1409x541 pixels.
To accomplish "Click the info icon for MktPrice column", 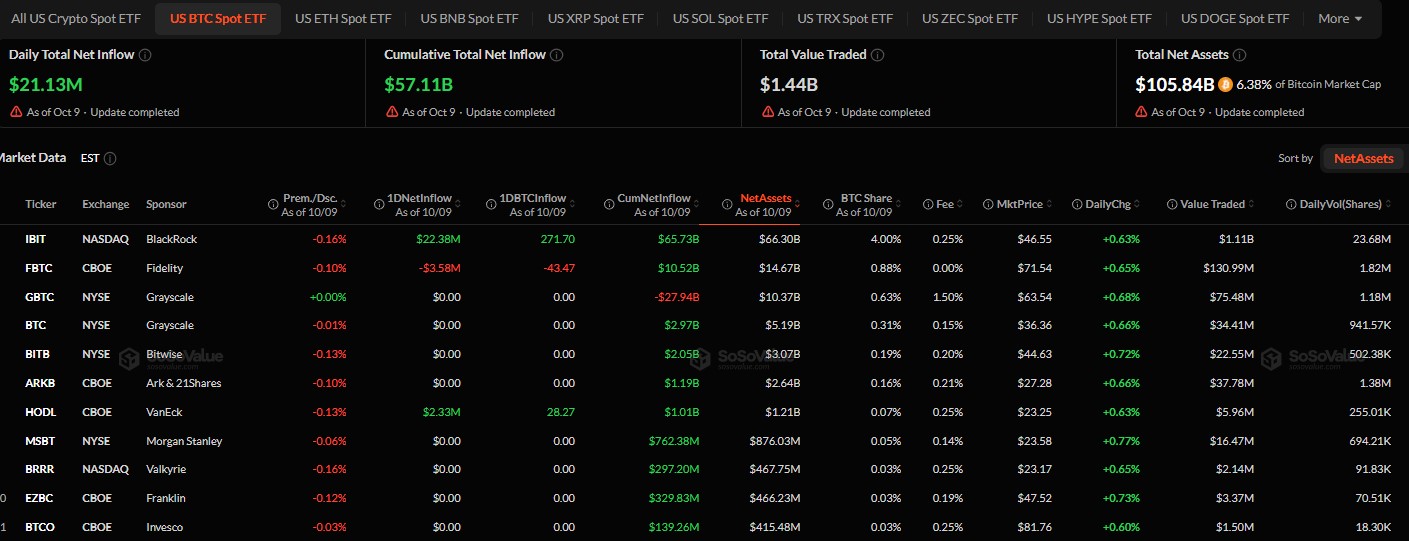I will [988, 204].
